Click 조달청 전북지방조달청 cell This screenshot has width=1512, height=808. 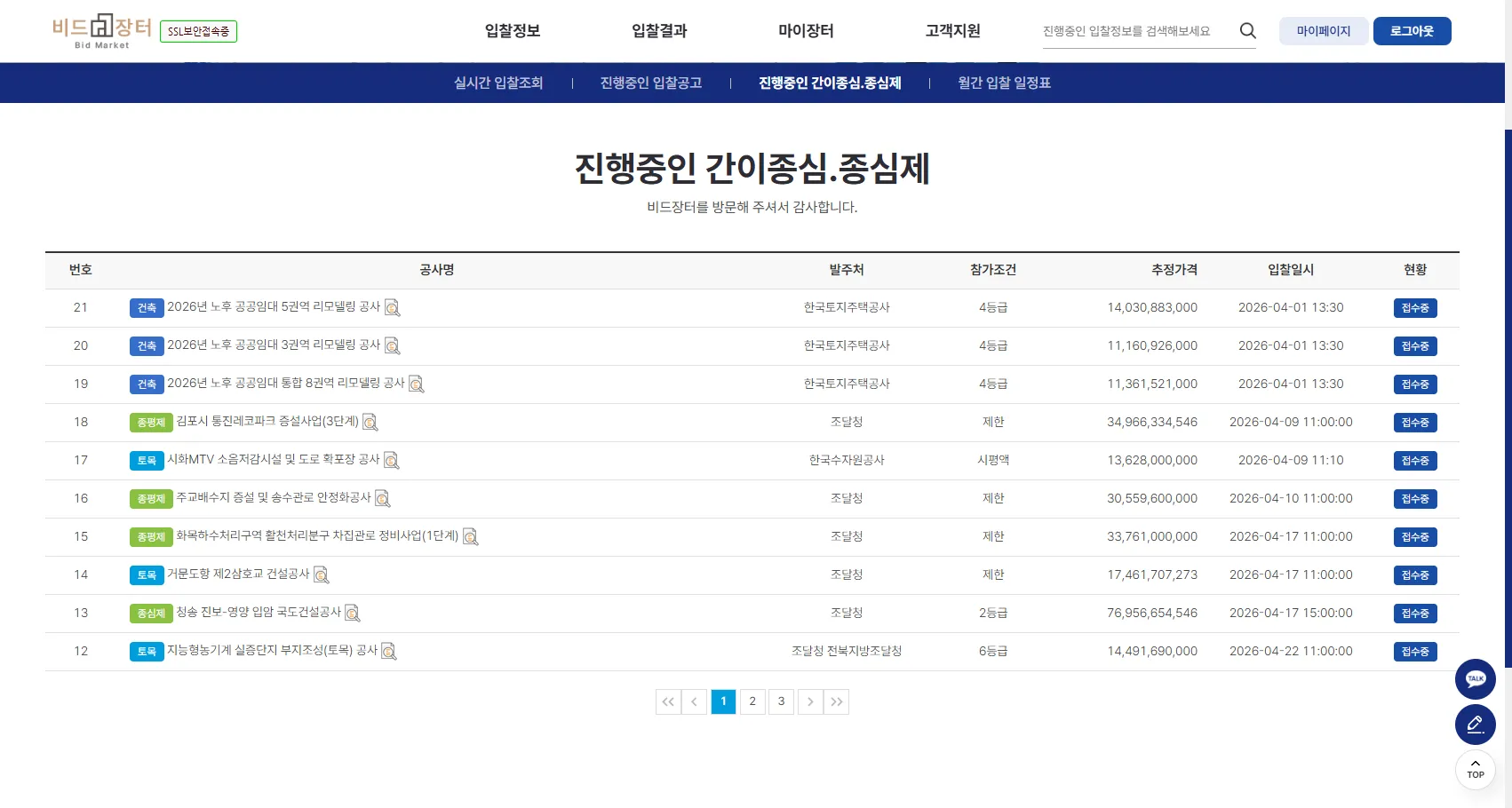[x=847, y=652]
